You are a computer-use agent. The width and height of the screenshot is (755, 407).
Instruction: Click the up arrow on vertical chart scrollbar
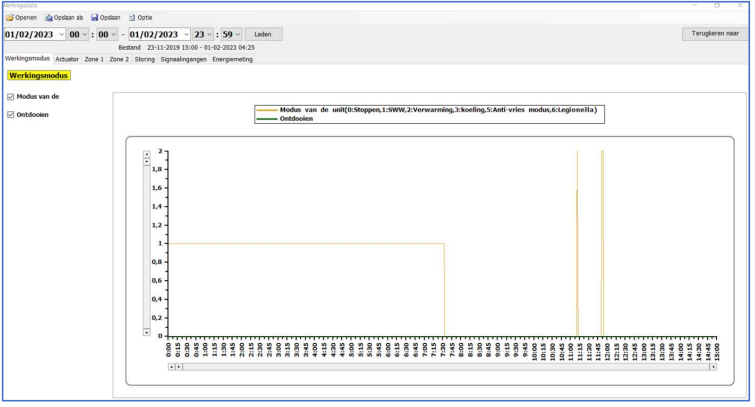[147, 155]
